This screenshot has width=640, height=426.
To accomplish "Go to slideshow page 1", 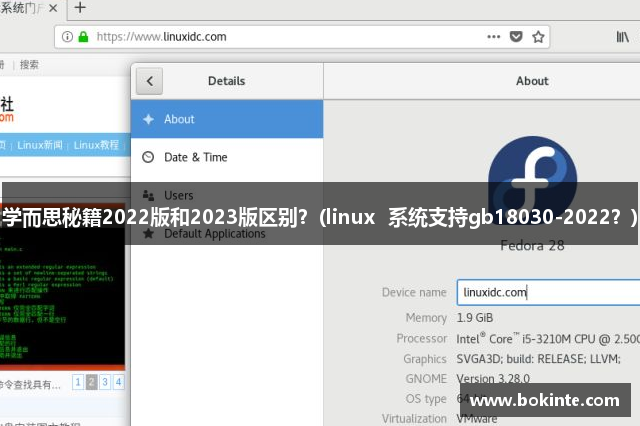I will click(78, 382).
